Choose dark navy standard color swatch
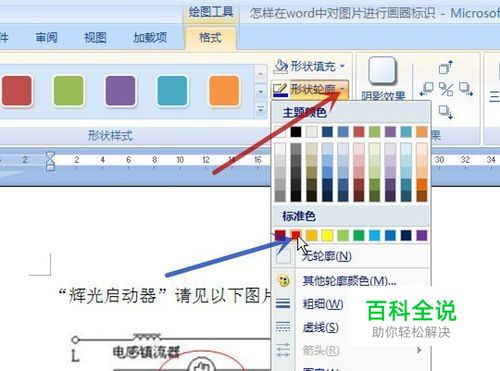This screenshot has height=371, width=500. click(x=406, y=235)
